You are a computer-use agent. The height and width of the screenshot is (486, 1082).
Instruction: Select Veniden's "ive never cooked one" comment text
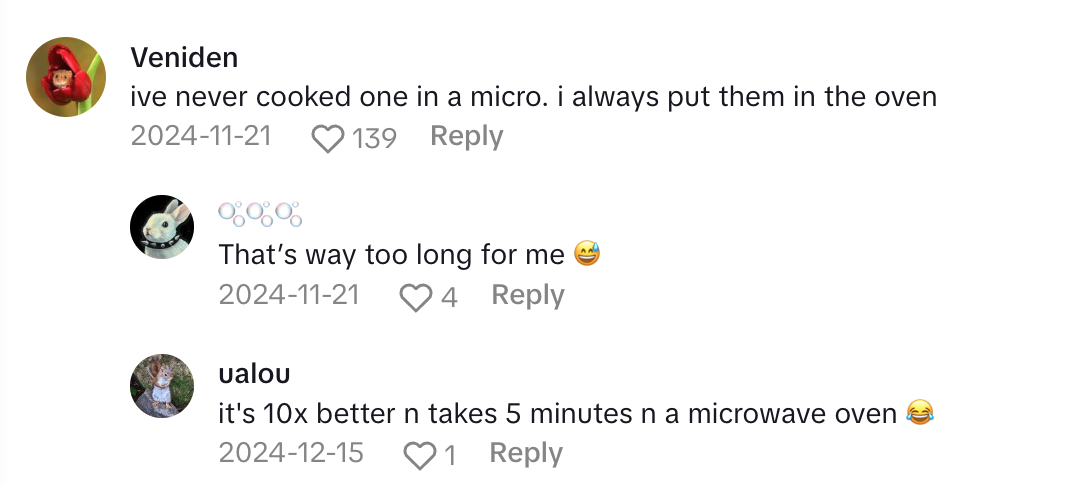[533, 96]
